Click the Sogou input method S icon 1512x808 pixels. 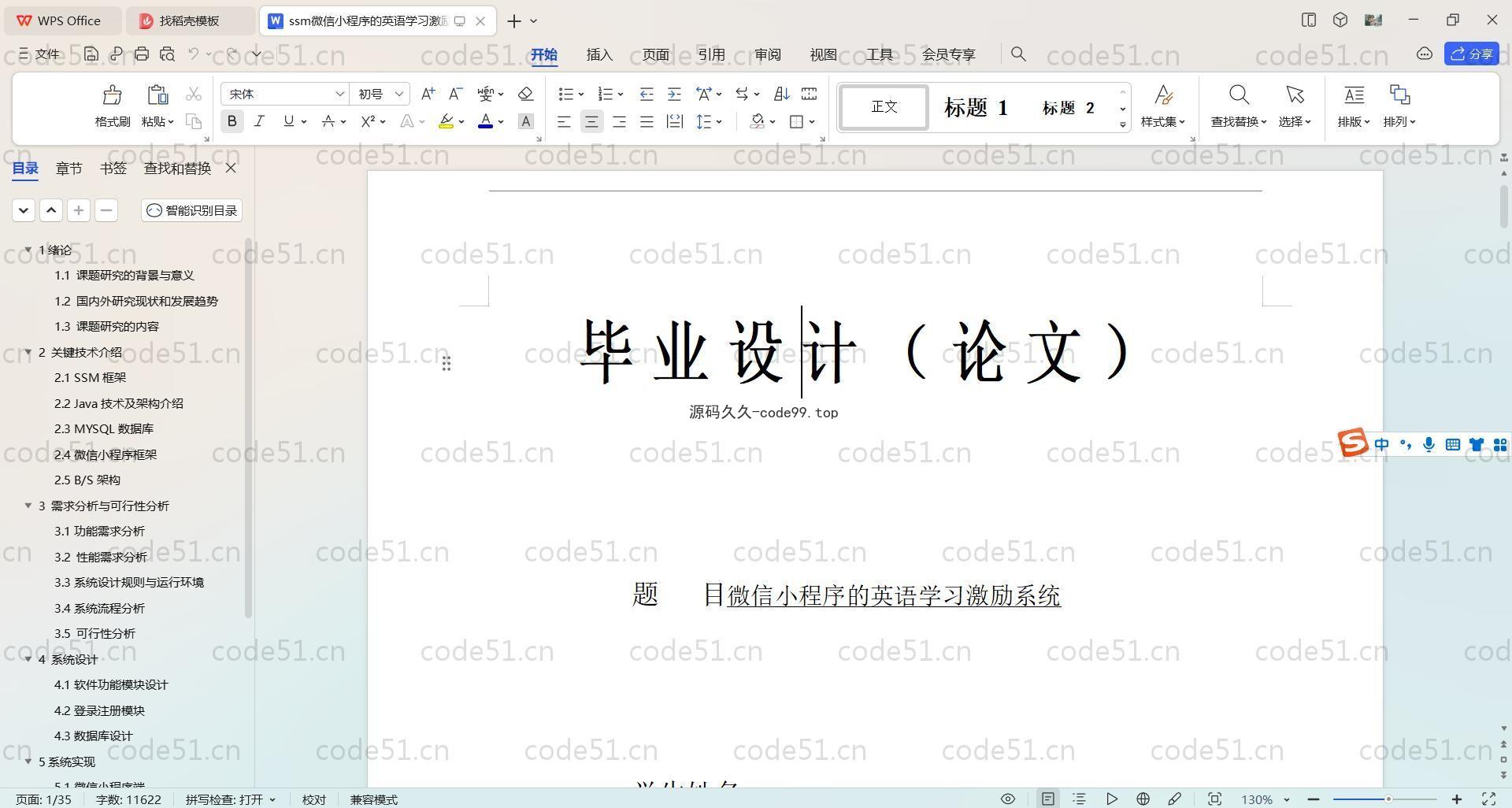pos(1353,443)
